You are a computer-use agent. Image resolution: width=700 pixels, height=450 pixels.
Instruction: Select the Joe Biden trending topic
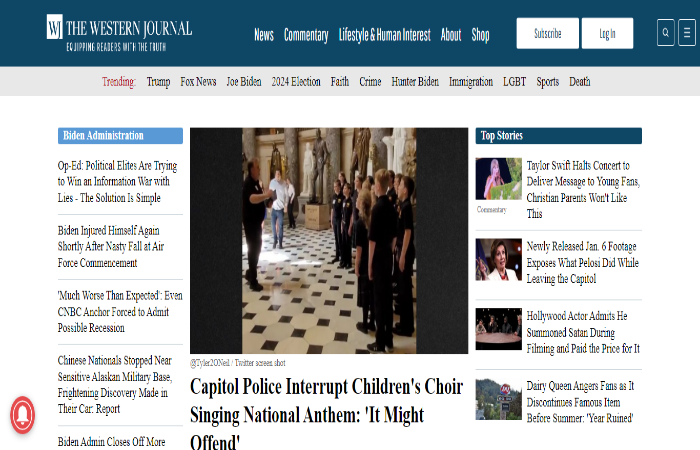[244, 82]
